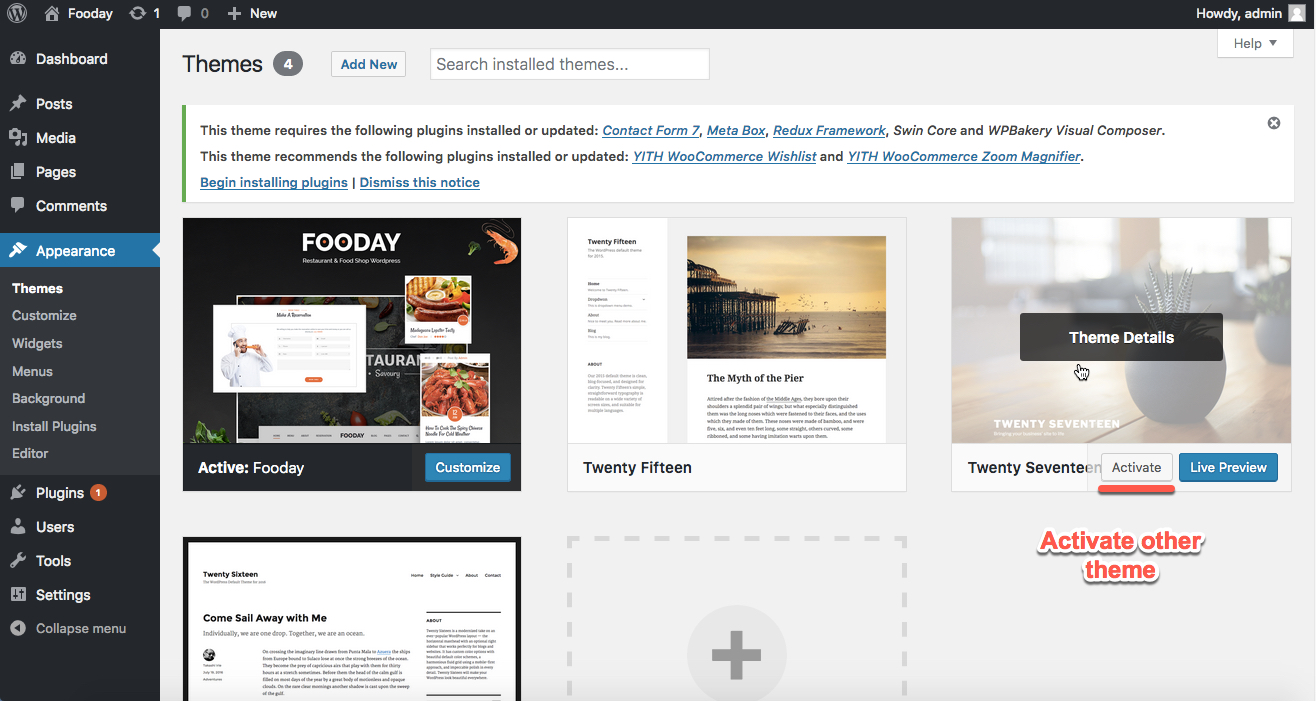Click the Twenty Fifteen theme name
The width and height of the screenshot is (1316, 701).
point(637,467)
